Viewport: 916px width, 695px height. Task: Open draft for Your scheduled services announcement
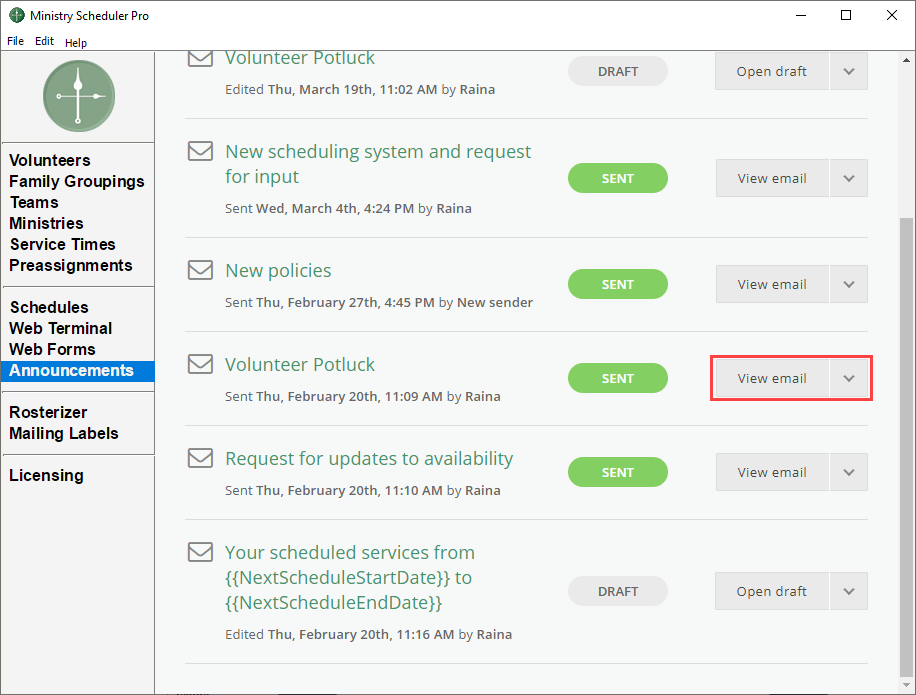[x=771, y=592]
